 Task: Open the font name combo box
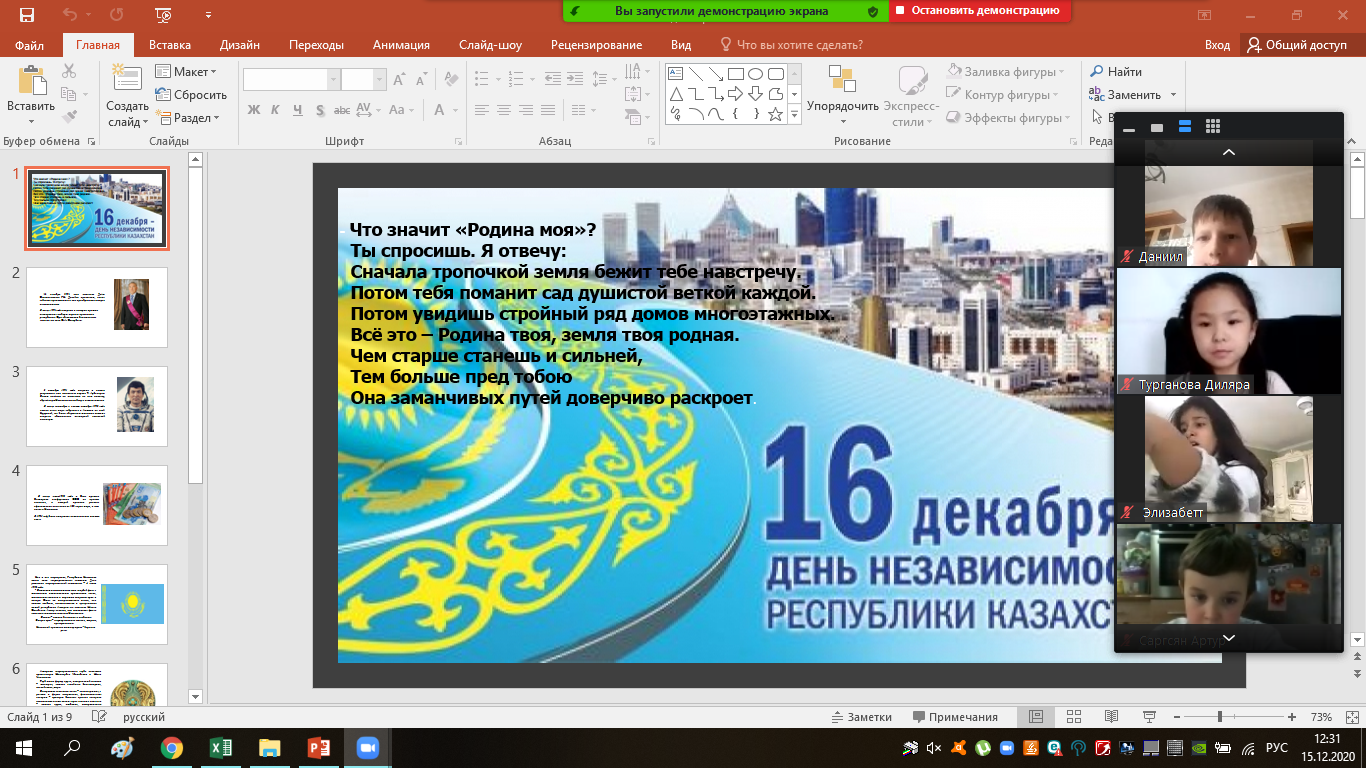pyautogui.click(x=291, y=80)
